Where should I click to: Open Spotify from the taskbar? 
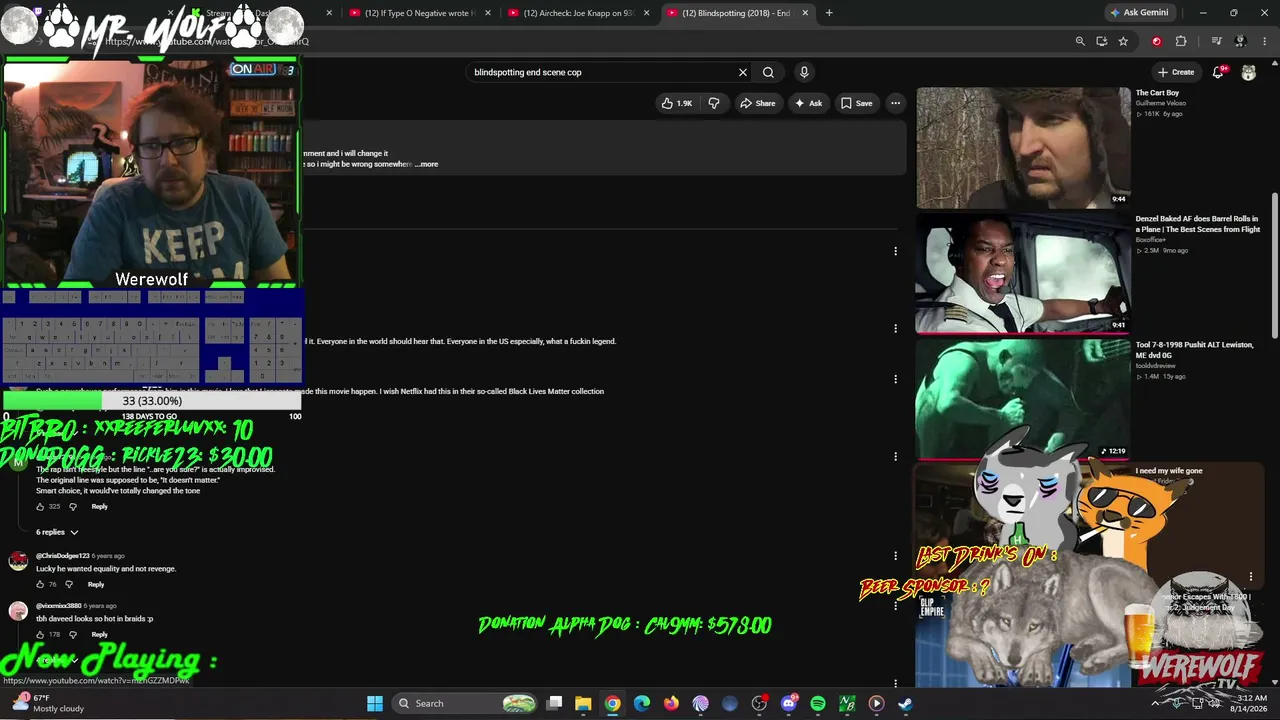coord(818,703)
